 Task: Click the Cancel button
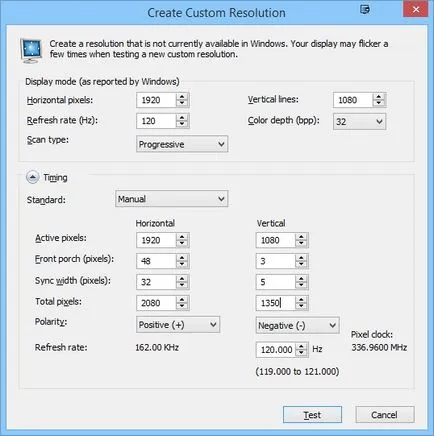coord(385,415)
